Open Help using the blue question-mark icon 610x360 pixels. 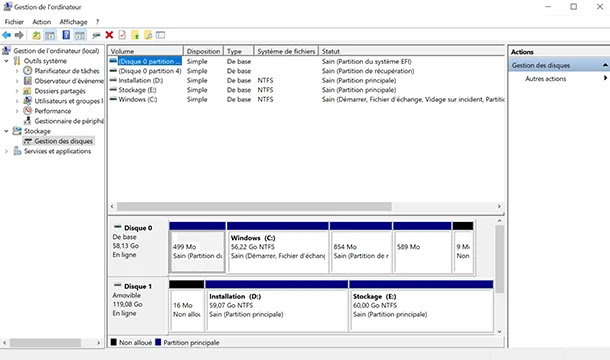(x=66, y=35)
